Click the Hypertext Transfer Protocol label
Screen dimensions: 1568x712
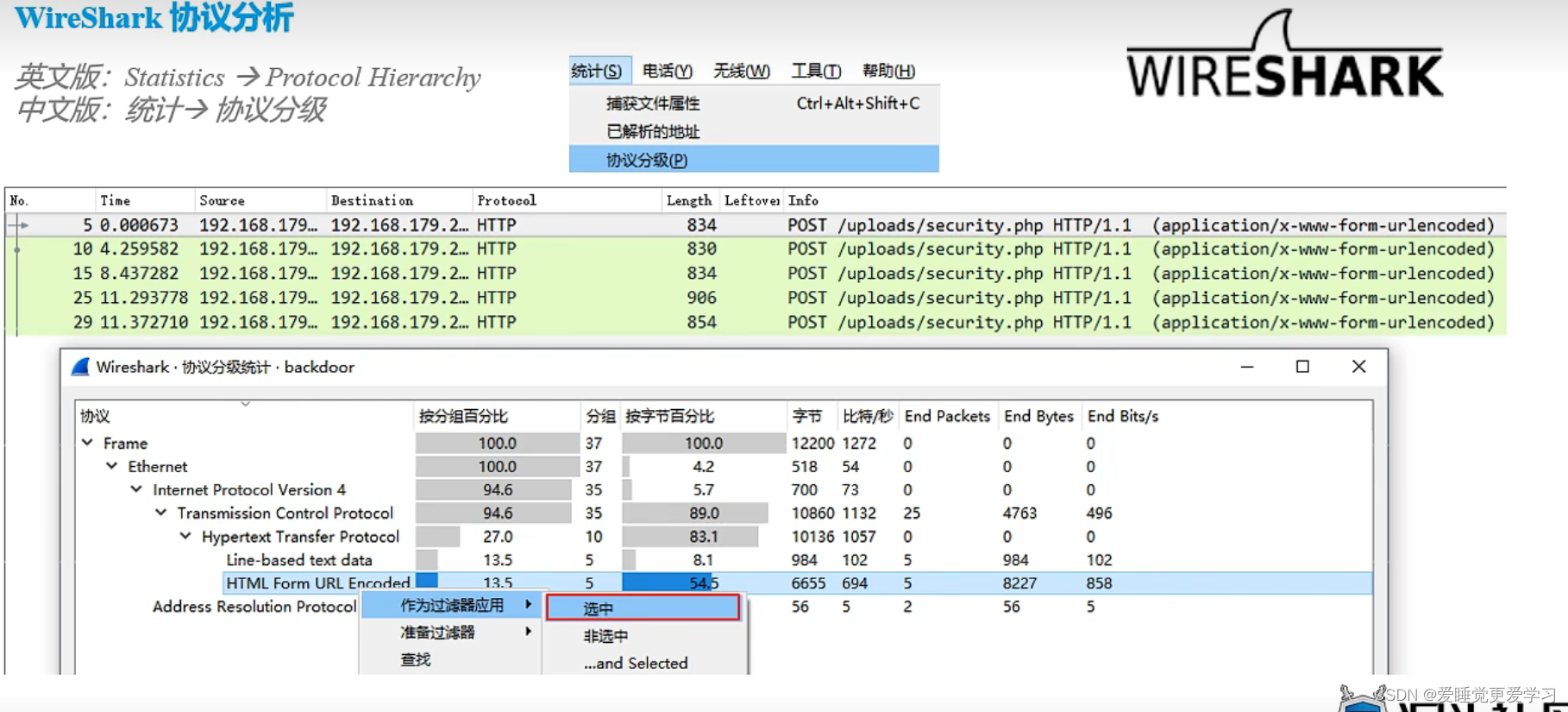[300, 537]
